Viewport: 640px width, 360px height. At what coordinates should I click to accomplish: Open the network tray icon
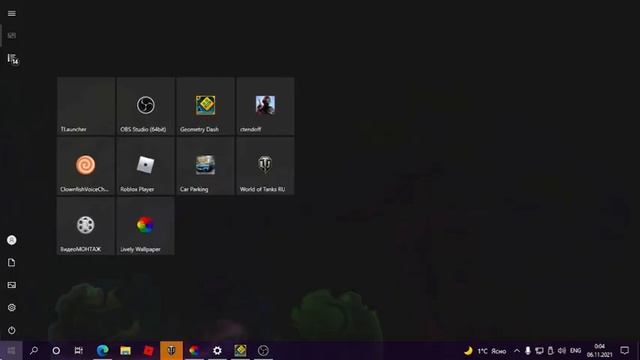tap(539, 351)
